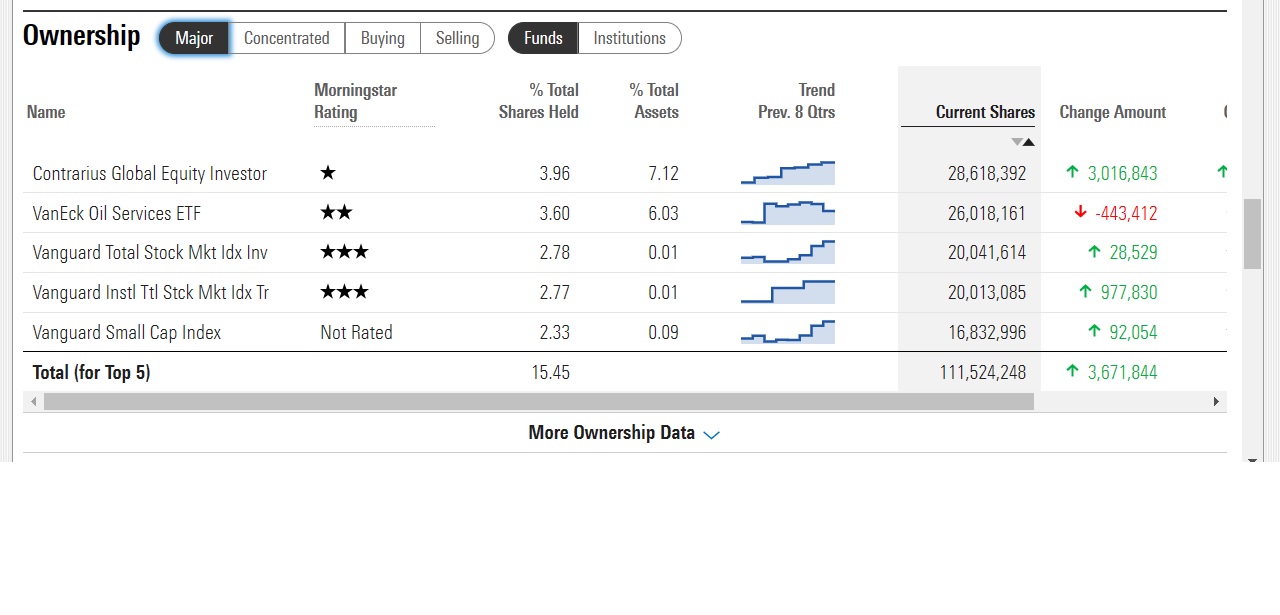
Task: Click red down arrow beside -443,412
Action: (1080, 212)
